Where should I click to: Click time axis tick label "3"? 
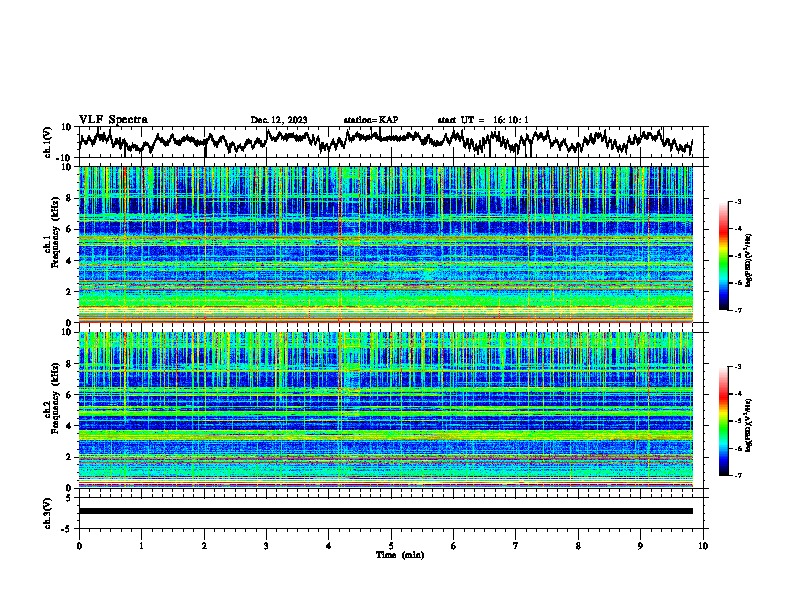pos(266,546)
